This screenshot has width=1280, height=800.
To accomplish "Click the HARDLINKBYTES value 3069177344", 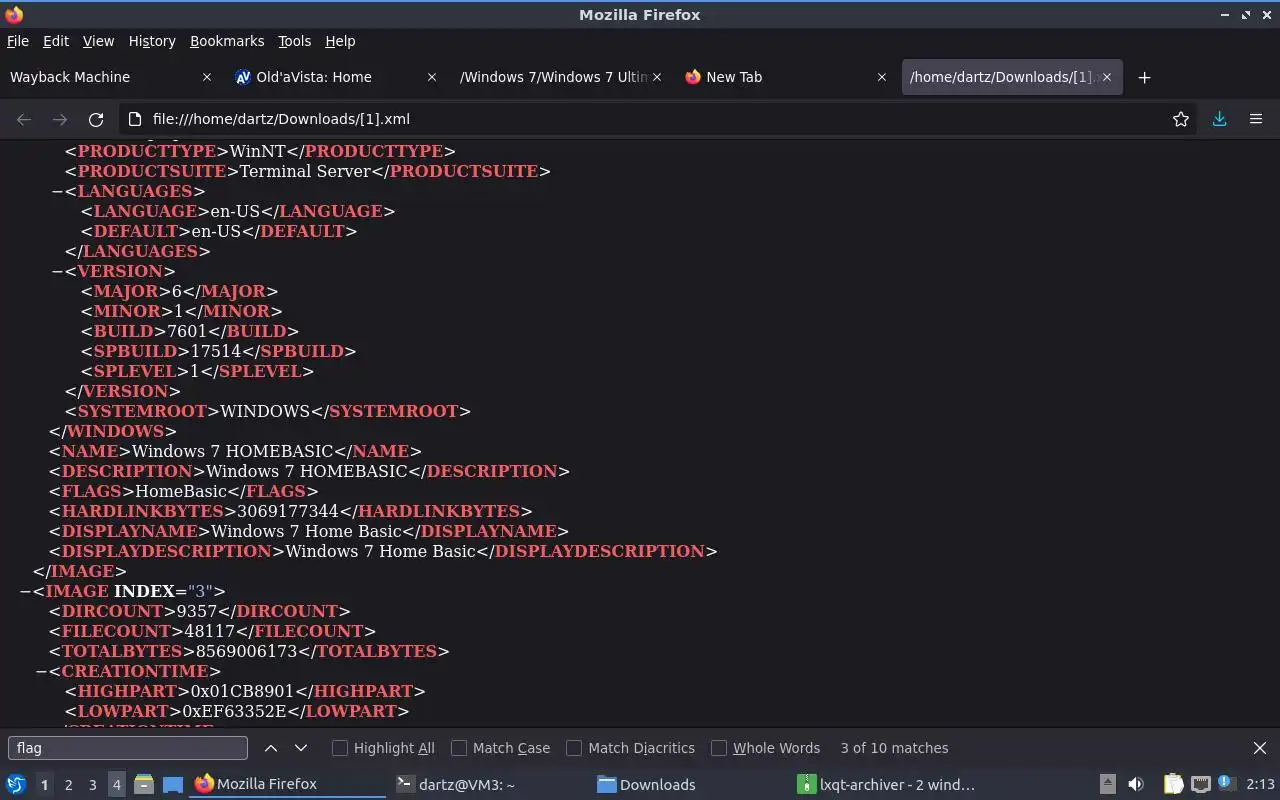I will (x=288, y=511).
